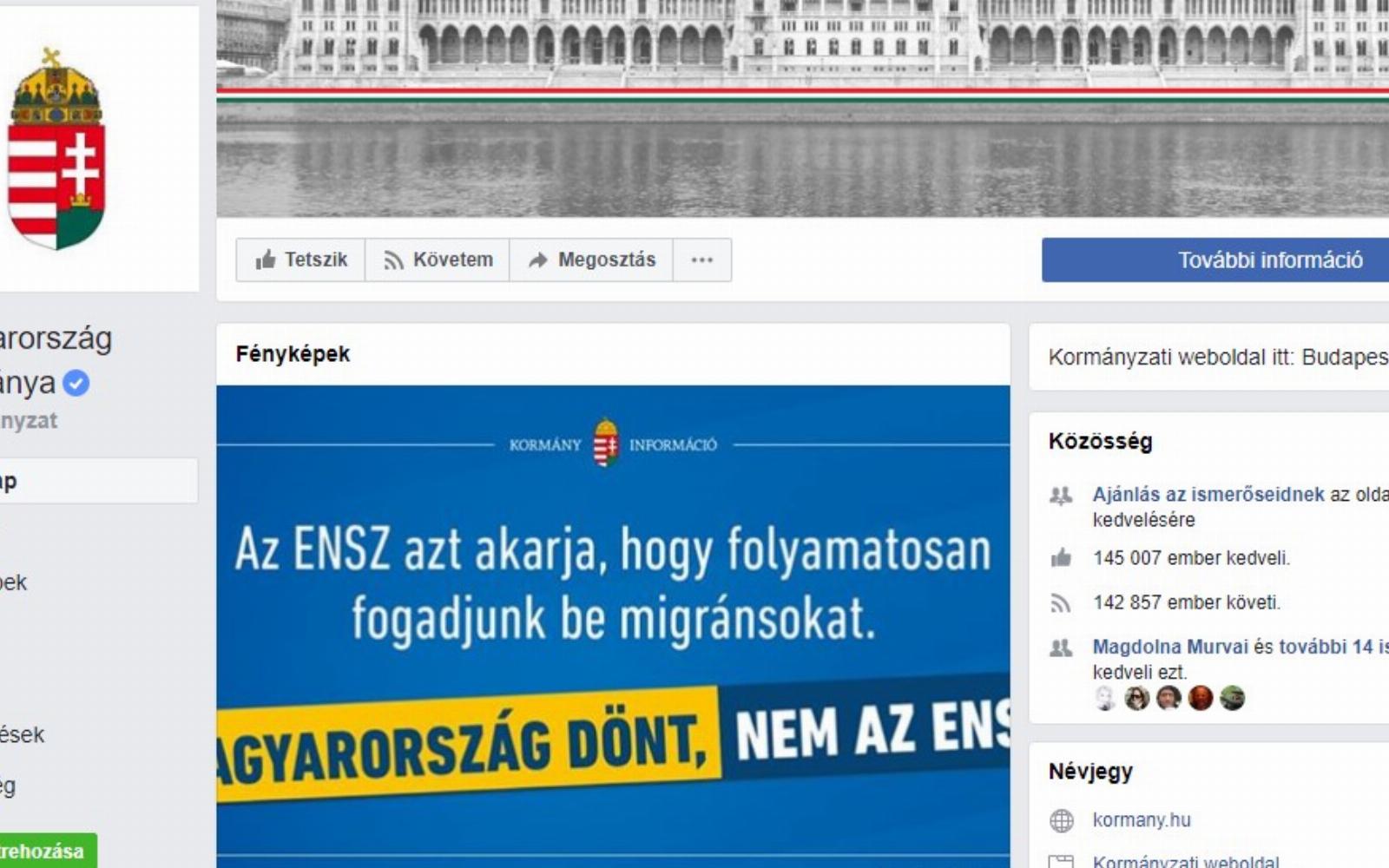Click the friends icon next to Ajánlás
Screen dimensions: 1389x868
tap(1061, 496)
